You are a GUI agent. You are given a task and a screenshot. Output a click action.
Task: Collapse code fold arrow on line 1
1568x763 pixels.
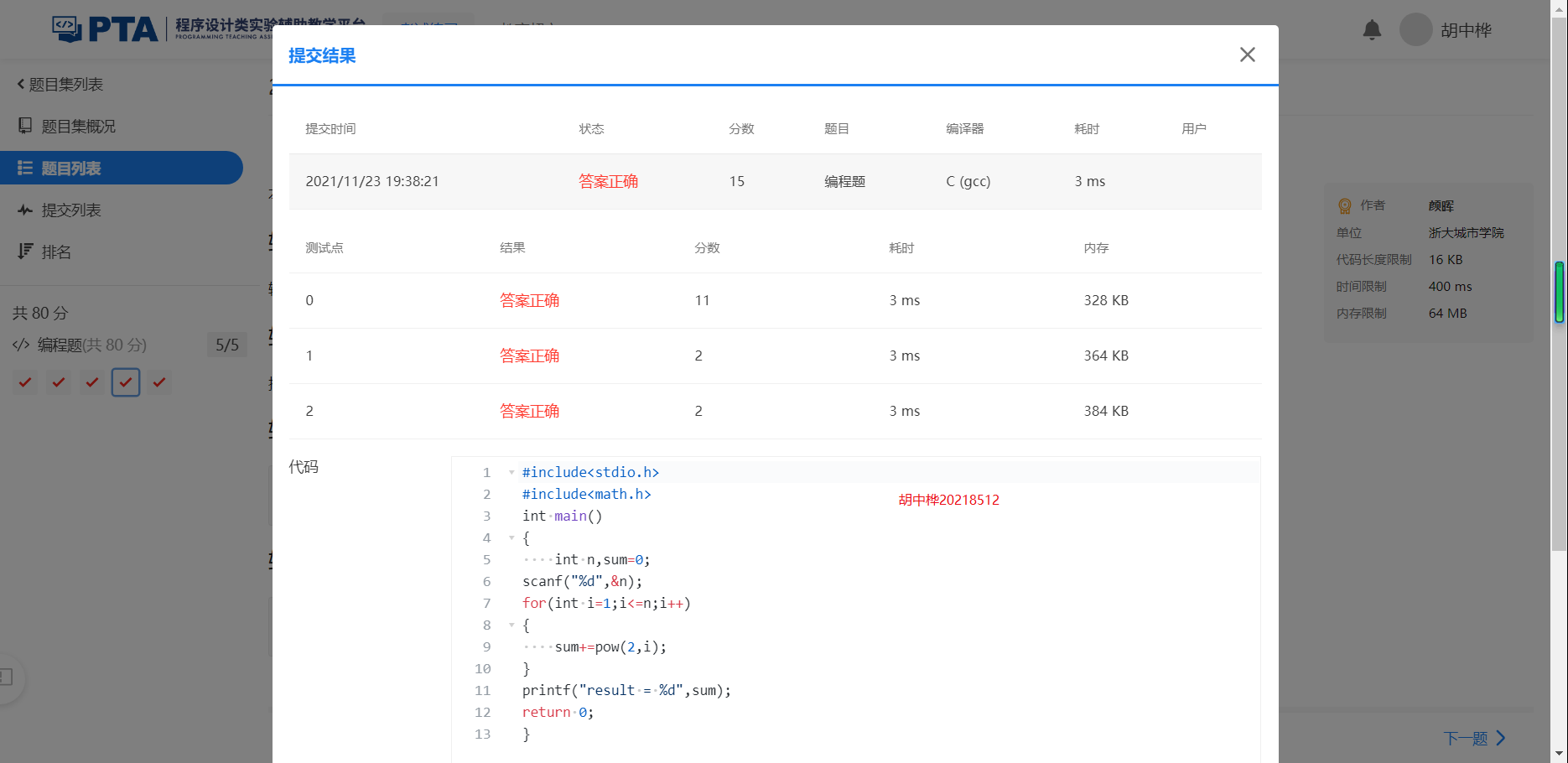tap(511, 472)
